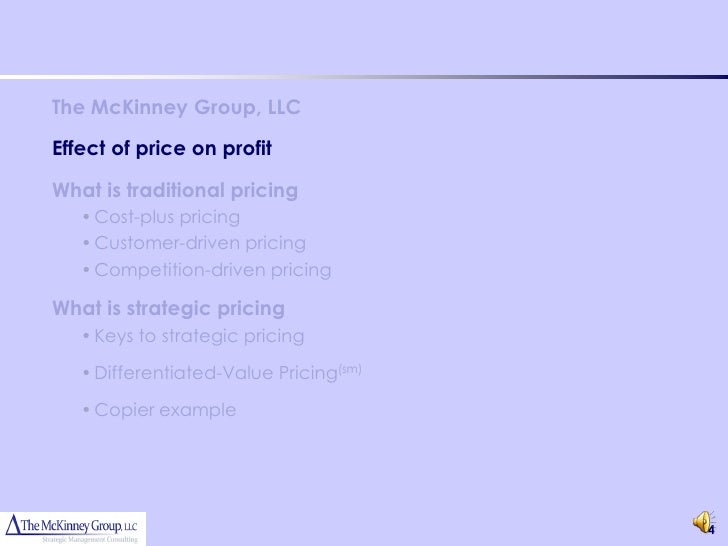Viewport: 728px width, 546px height.
Task: Click the bullet dot before Copier example
Action: (x=86, y=410)
